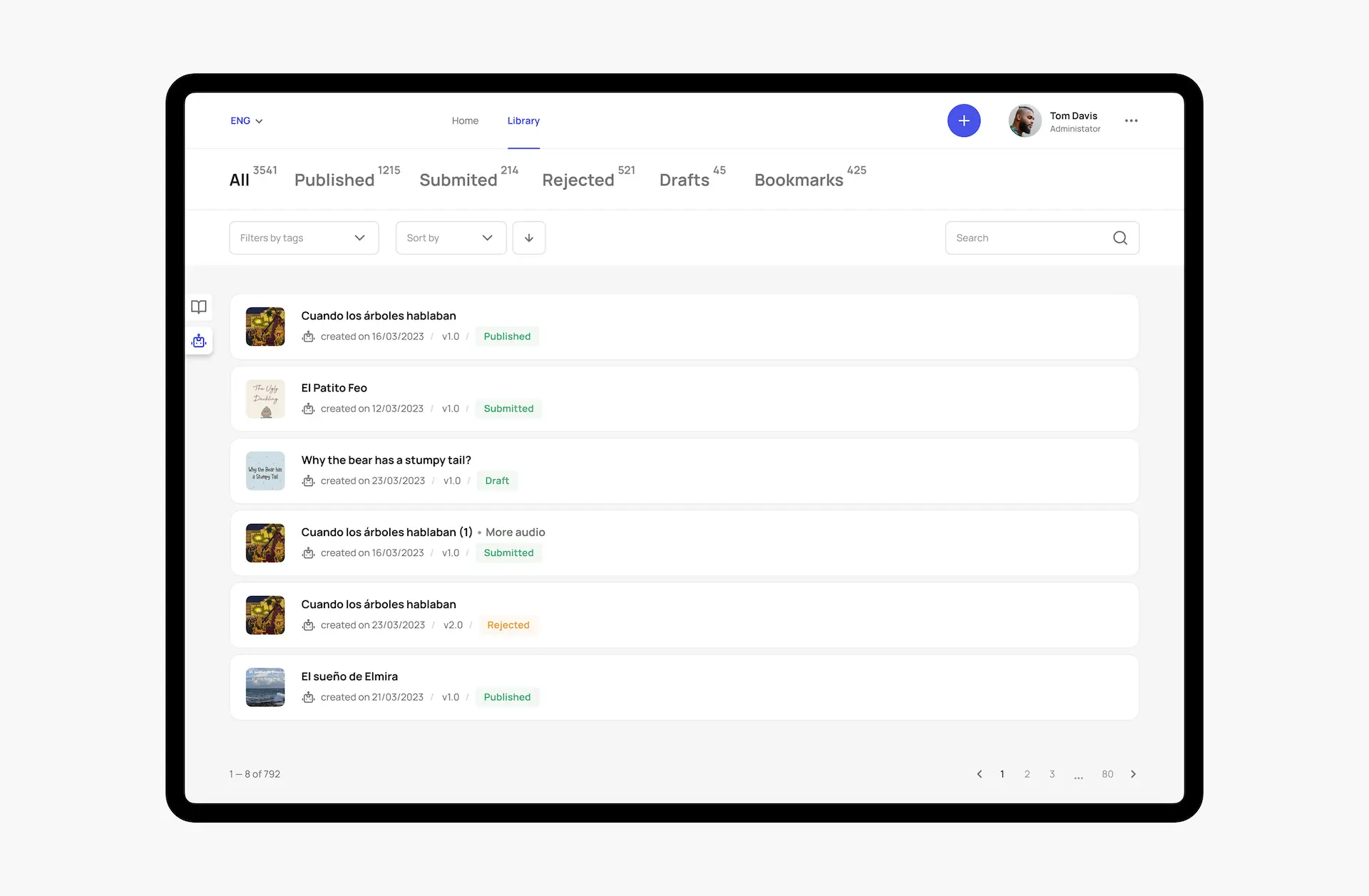Viewport: 1369px width, 896px height.
Task: Go to page 2 in pagination
Action: tap(1027, 774)
